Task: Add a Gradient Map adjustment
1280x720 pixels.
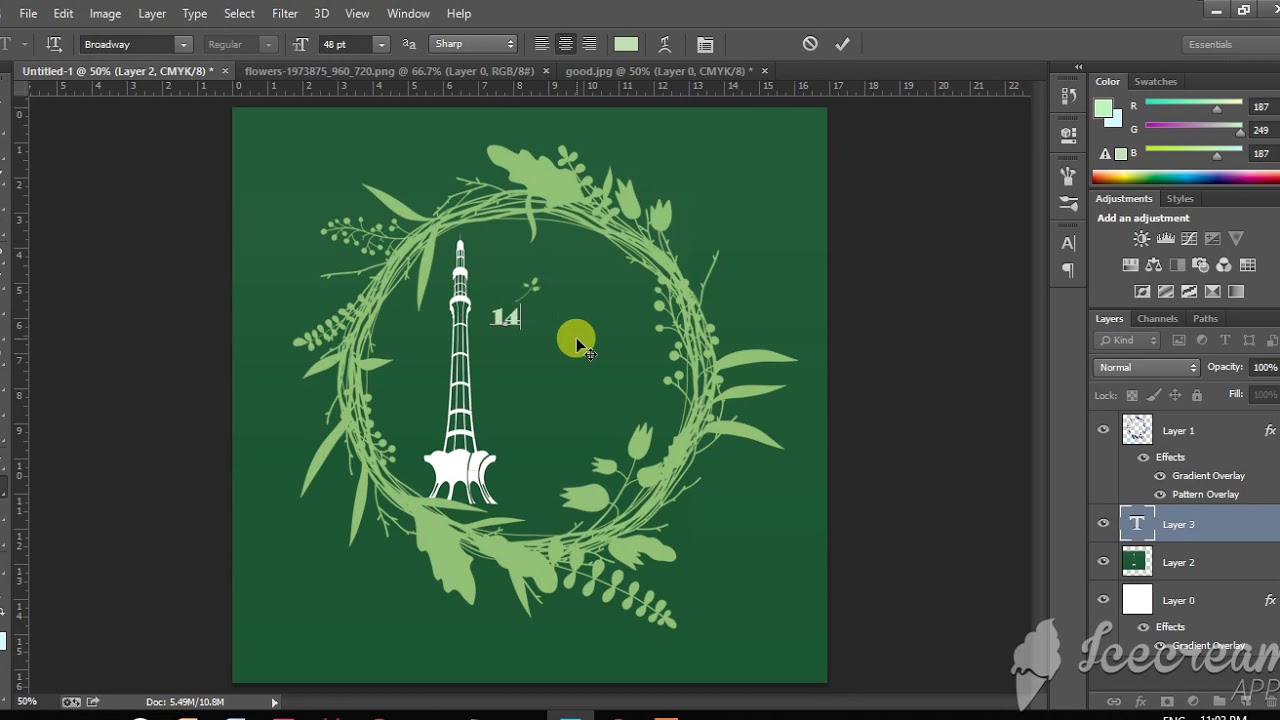Action: [1236, 292]
